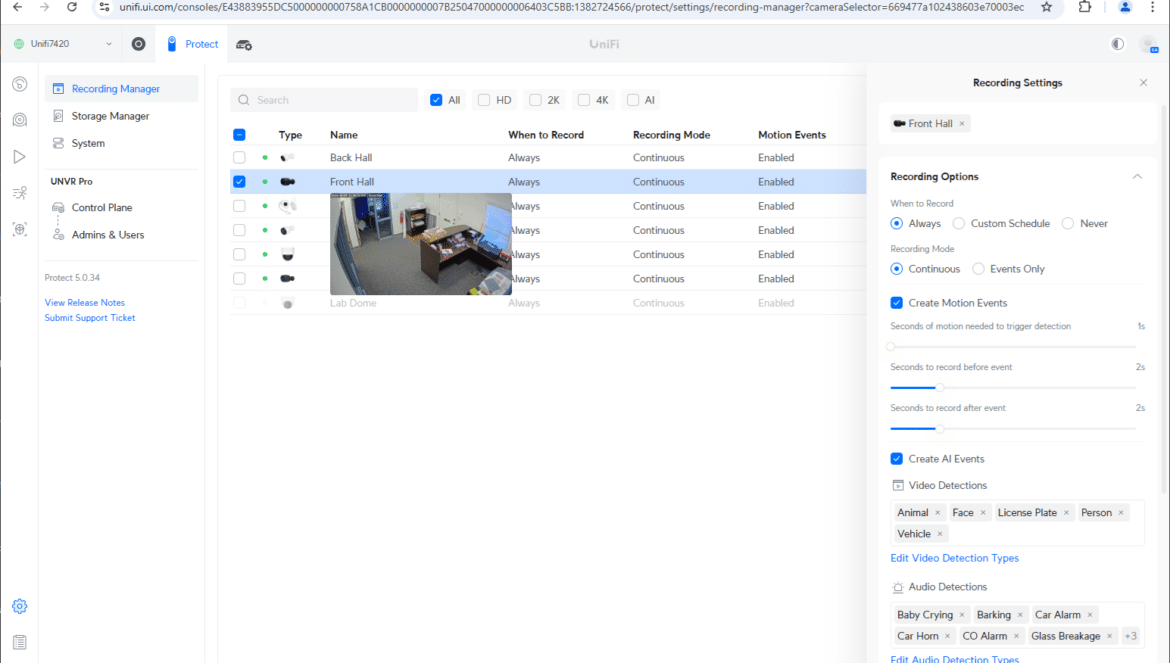Image resolution: width=1170 pixels, height=663 pixels.
Task: Click Edit Video Detection Types link
Action: pos(954,558)
